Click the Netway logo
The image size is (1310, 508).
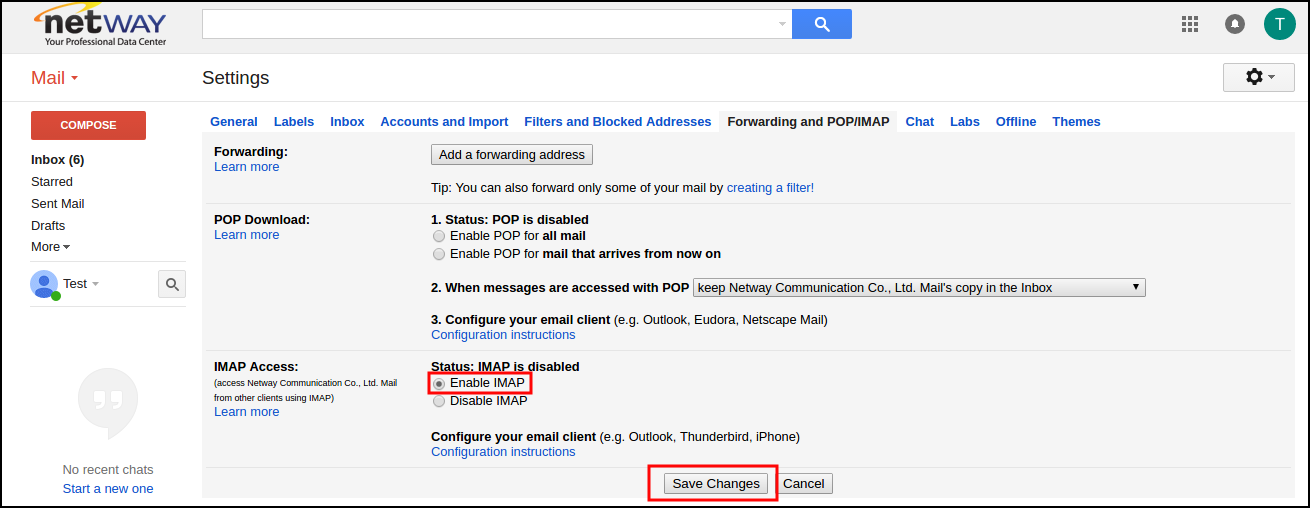[x=100, y=25]
